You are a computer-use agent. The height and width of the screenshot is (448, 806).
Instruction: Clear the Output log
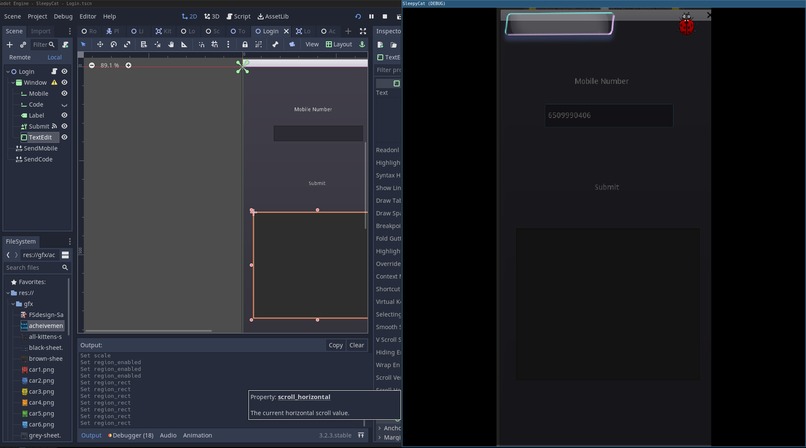pos(357,345)
